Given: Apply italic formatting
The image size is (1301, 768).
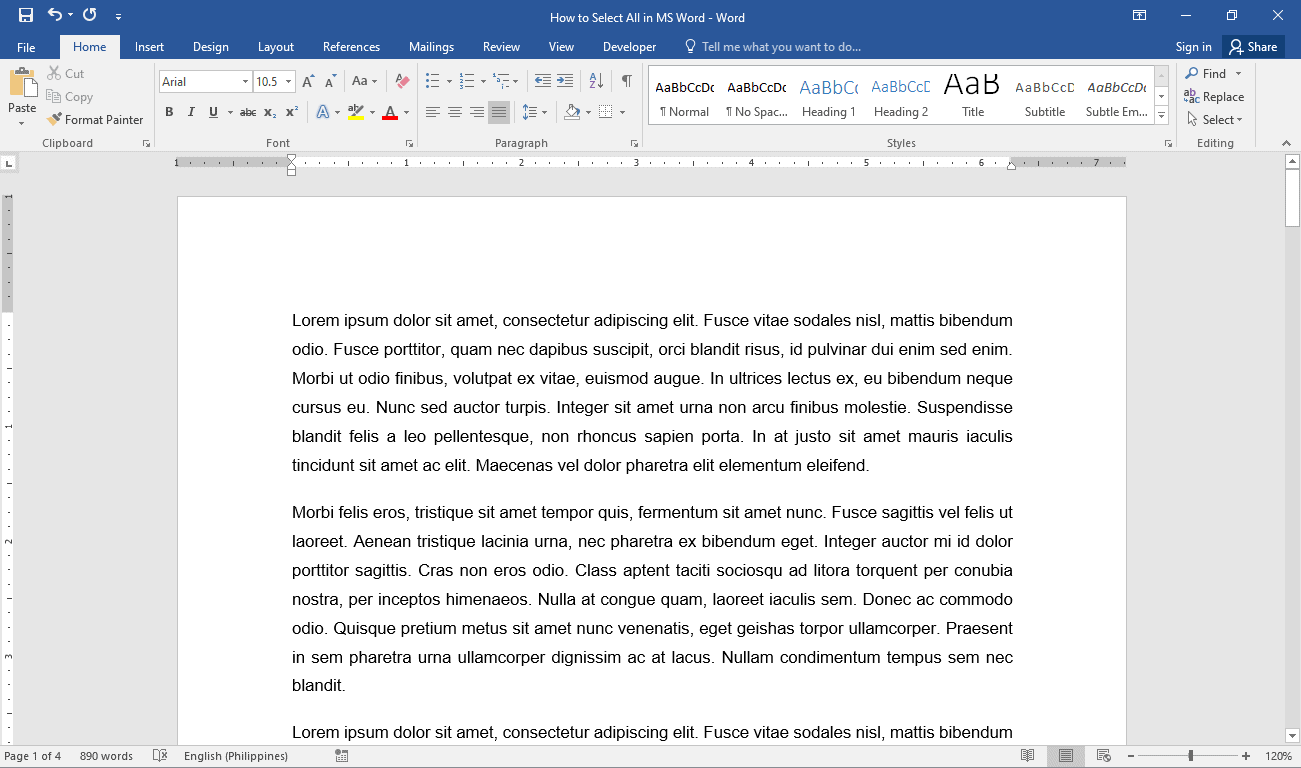Looking at the screenshot, I should point(191,112).
